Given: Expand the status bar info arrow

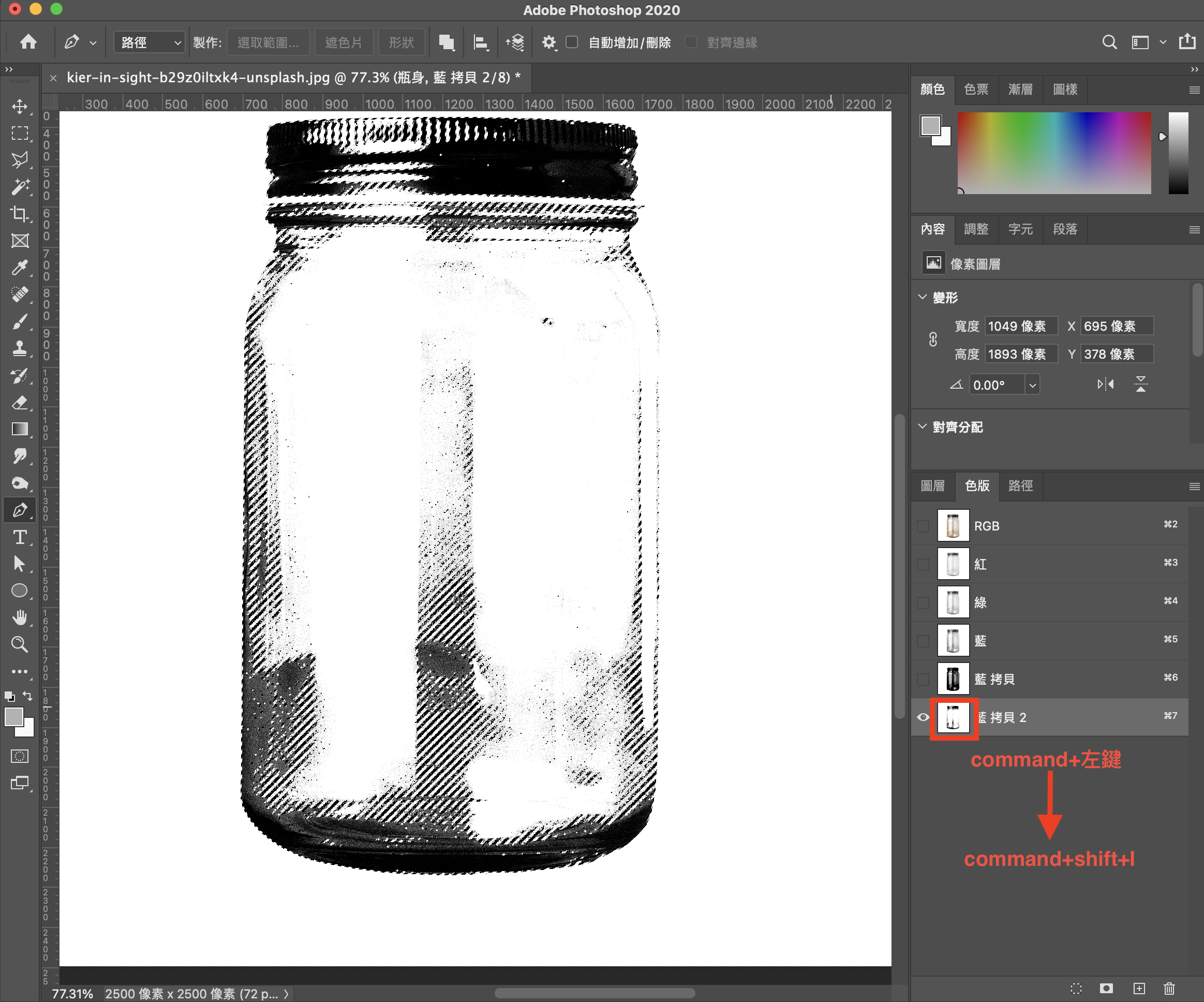Looking at the screenshot, I should pos(286,993).
